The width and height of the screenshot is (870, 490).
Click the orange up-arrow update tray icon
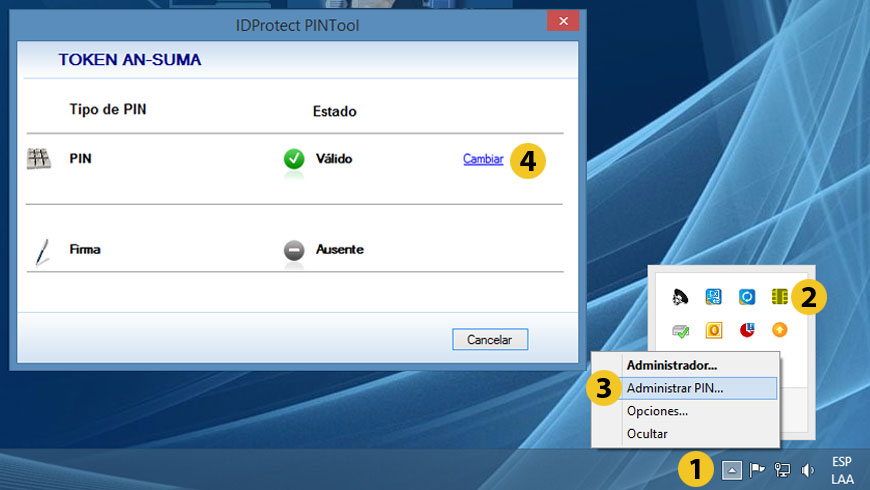780,330
